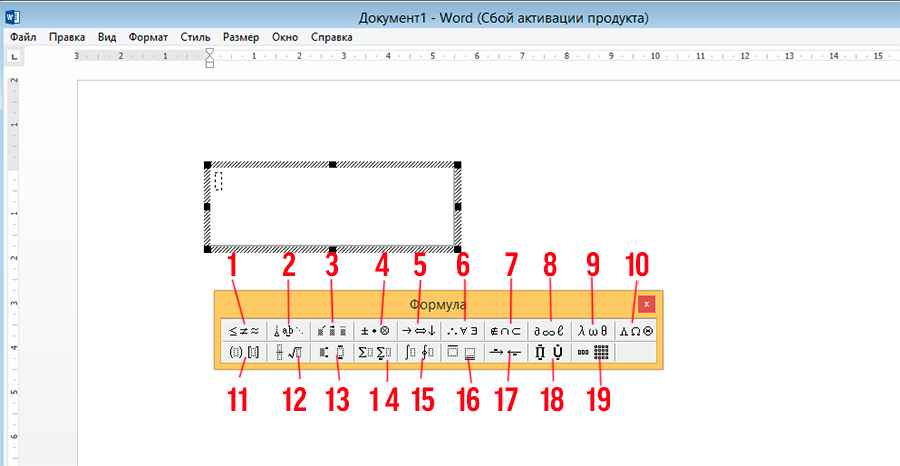Expand the integral templates palette
The height and width of the screenshot is (466, 900).
[418, 352]
